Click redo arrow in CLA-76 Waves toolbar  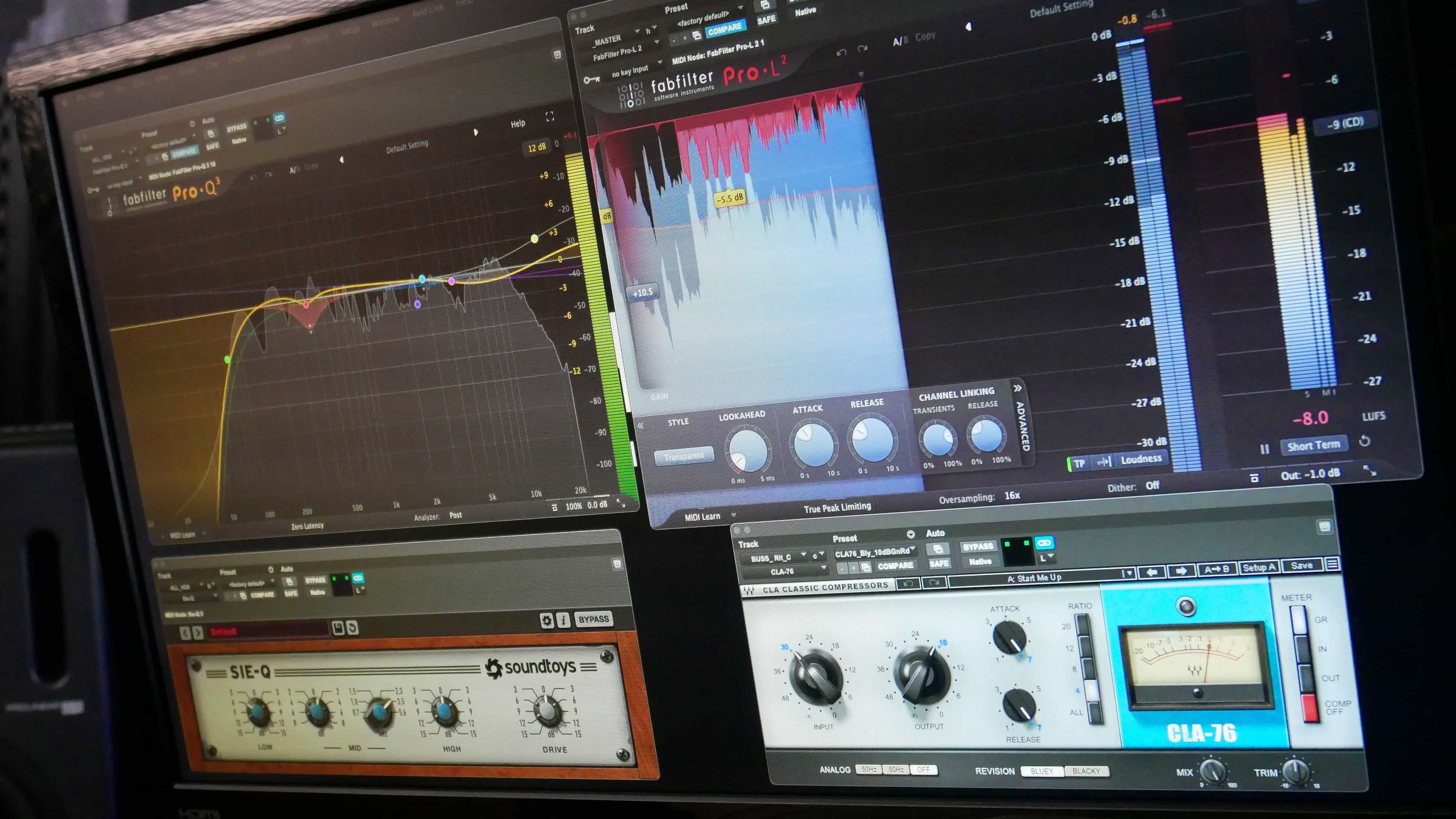point(934,583)
